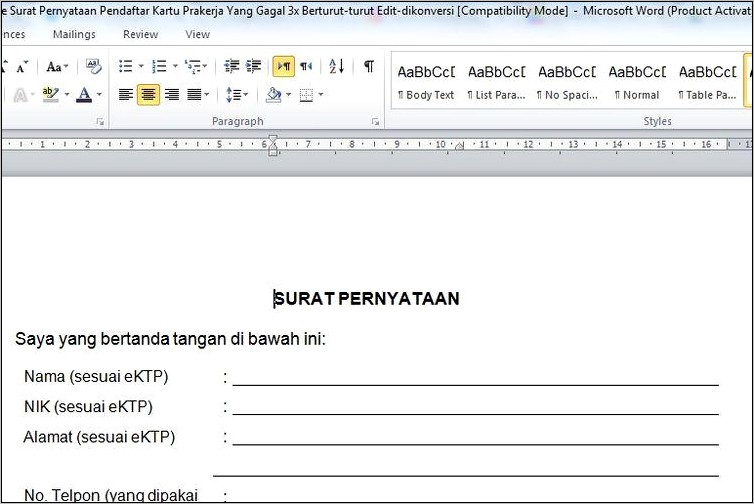Click the blank line after Alamat
This screenshot has width=754, height=504.
(476, 444)
